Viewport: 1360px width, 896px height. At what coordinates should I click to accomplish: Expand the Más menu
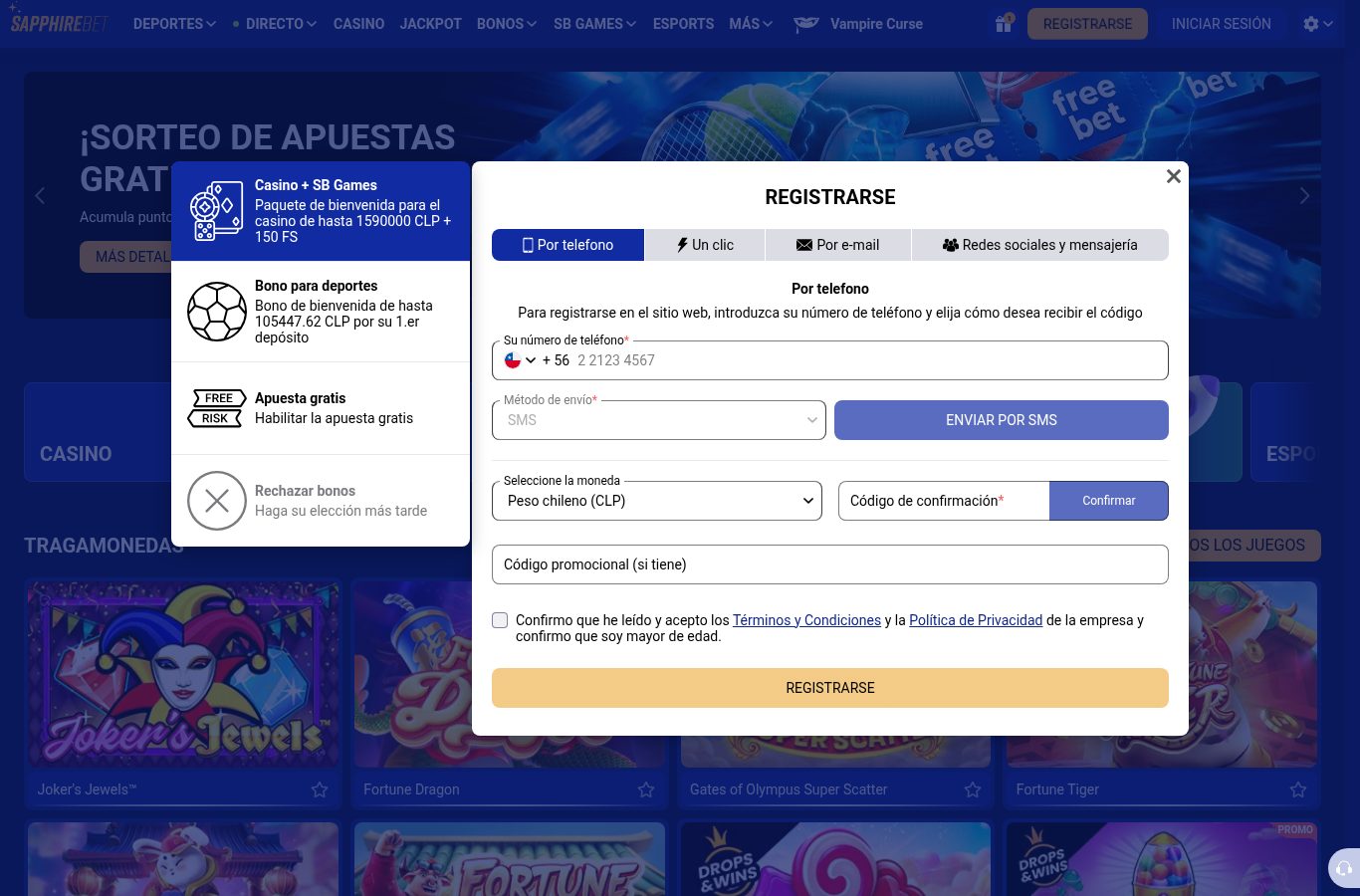click(x=751, y=24)
